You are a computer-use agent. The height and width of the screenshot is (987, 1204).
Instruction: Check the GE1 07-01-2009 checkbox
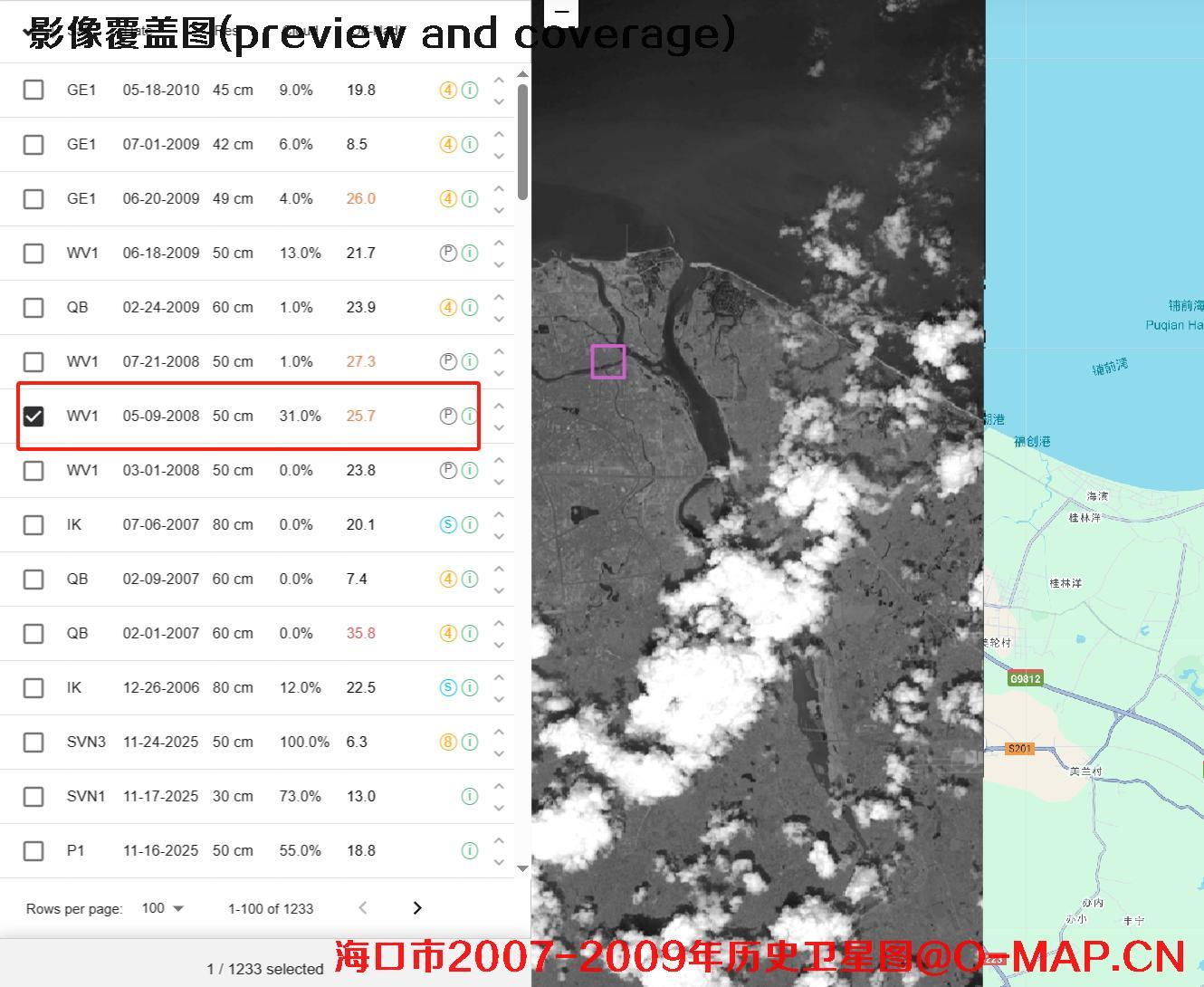click(33, 144)
